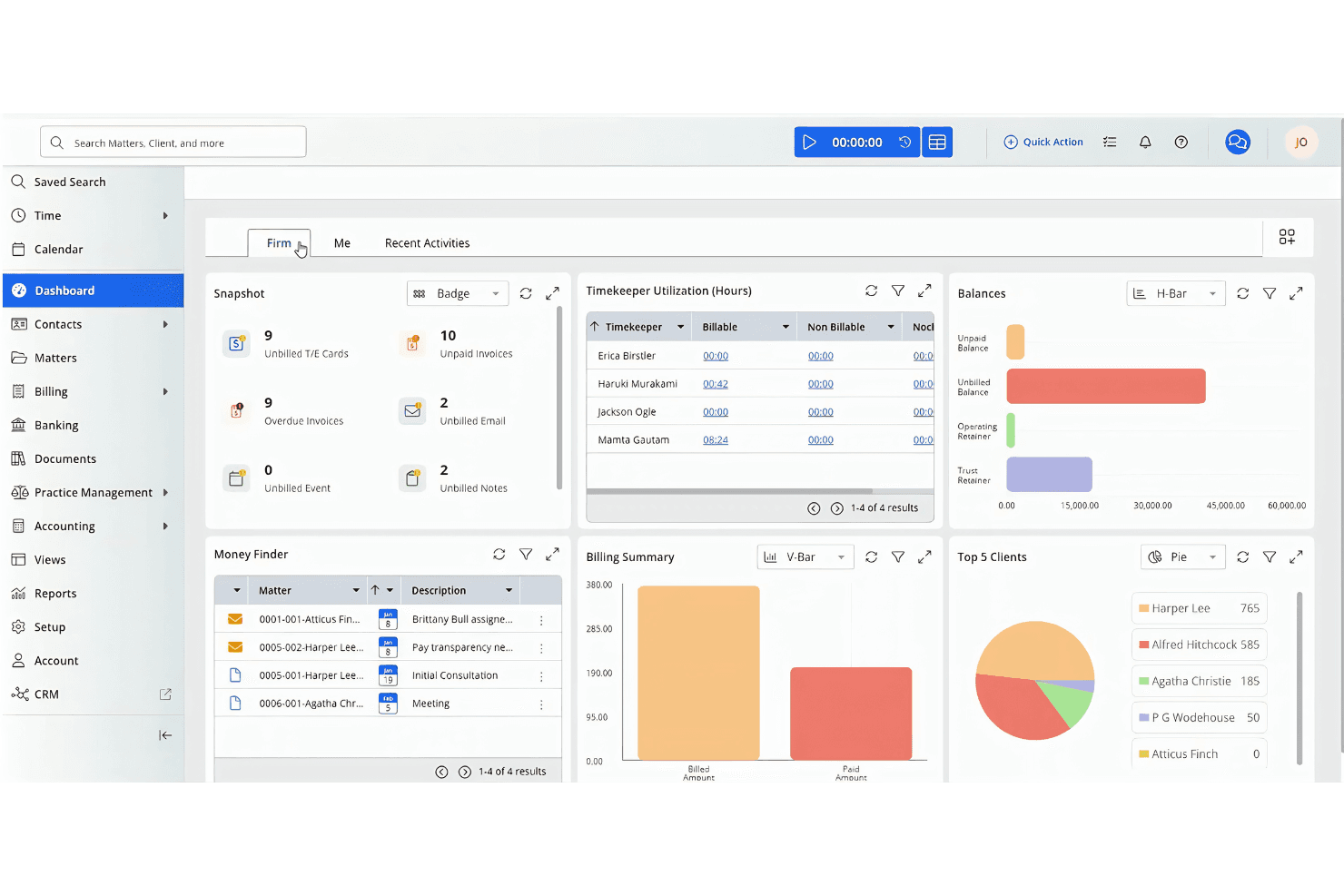Open the timesheet grid icon
The image size is (1344, 896).
pos(937,143)
